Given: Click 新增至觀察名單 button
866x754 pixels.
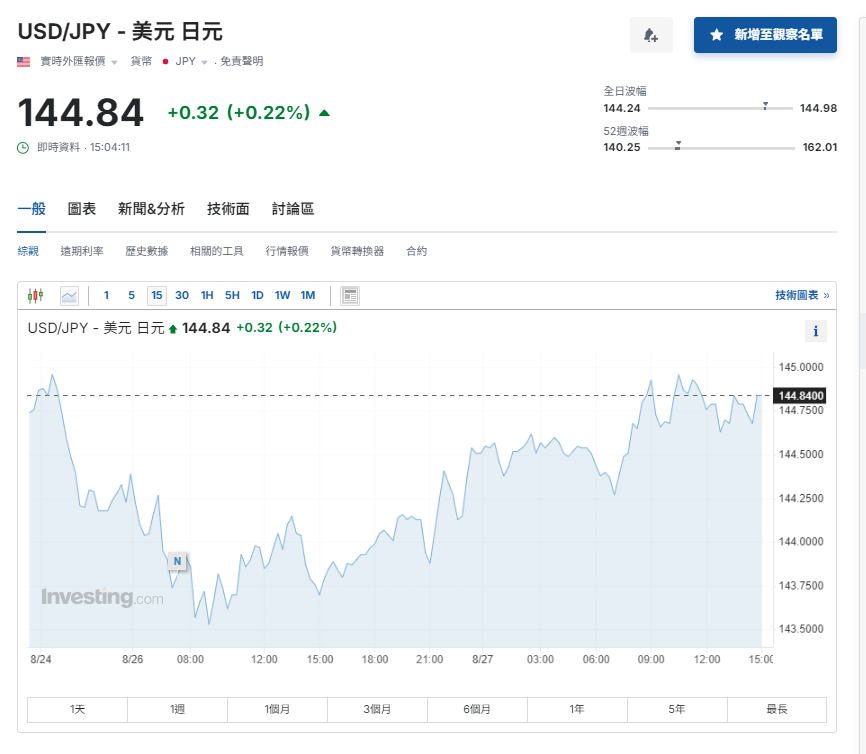Looking at the screenshot, I should pyautogui.click(x=765, y=35).
